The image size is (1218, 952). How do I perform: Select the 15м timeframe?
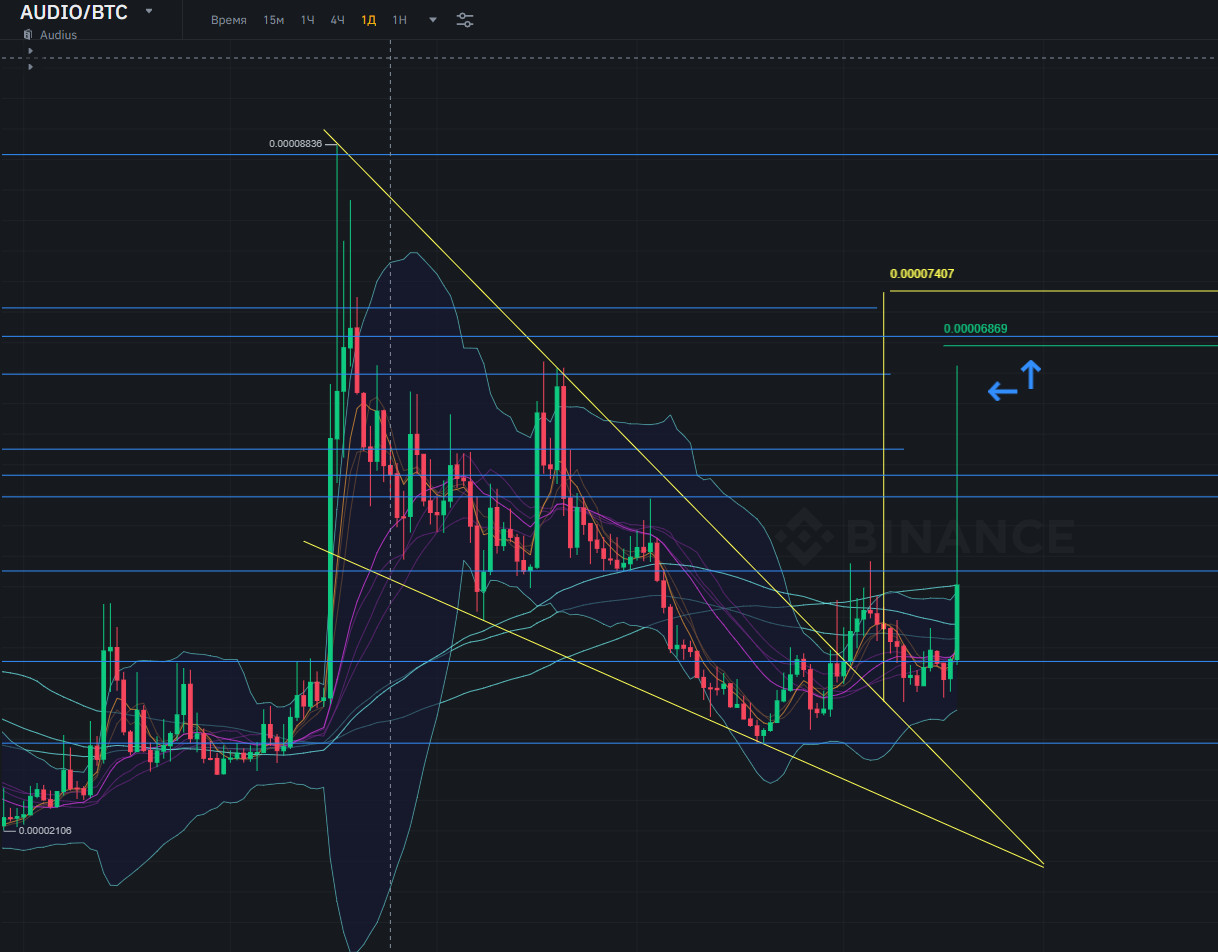pyautogui.click(x=274, y=20)
